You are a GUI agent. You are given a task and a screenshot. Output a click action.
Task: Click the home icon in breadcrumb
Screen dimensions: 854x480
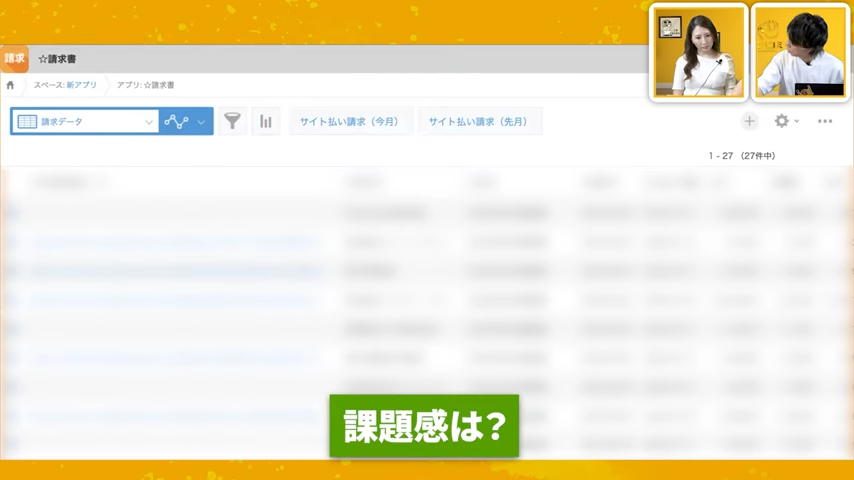click(x=10, y=85)
